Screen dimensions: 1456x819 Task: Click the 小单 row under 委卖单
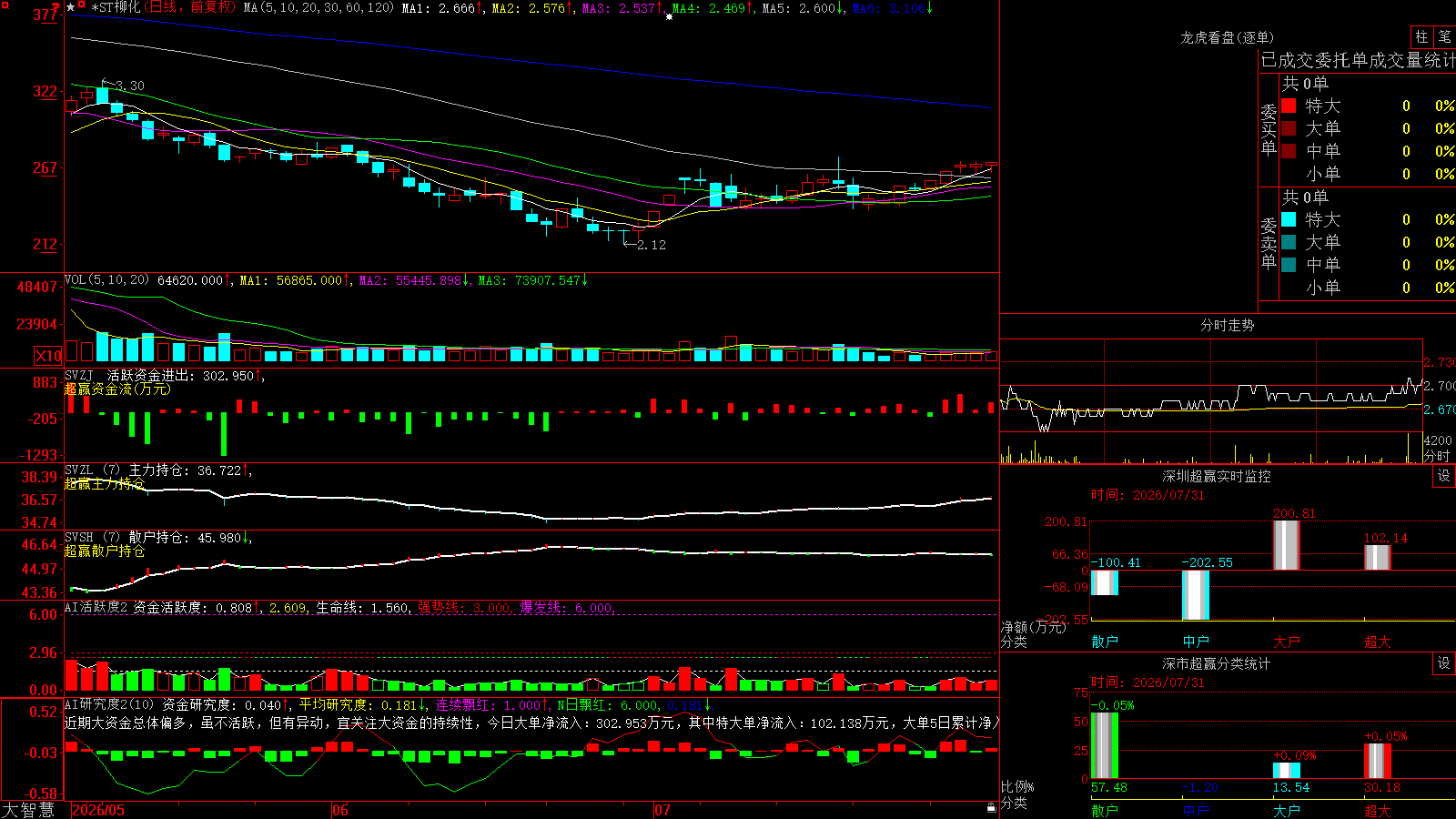(1368, 288)
